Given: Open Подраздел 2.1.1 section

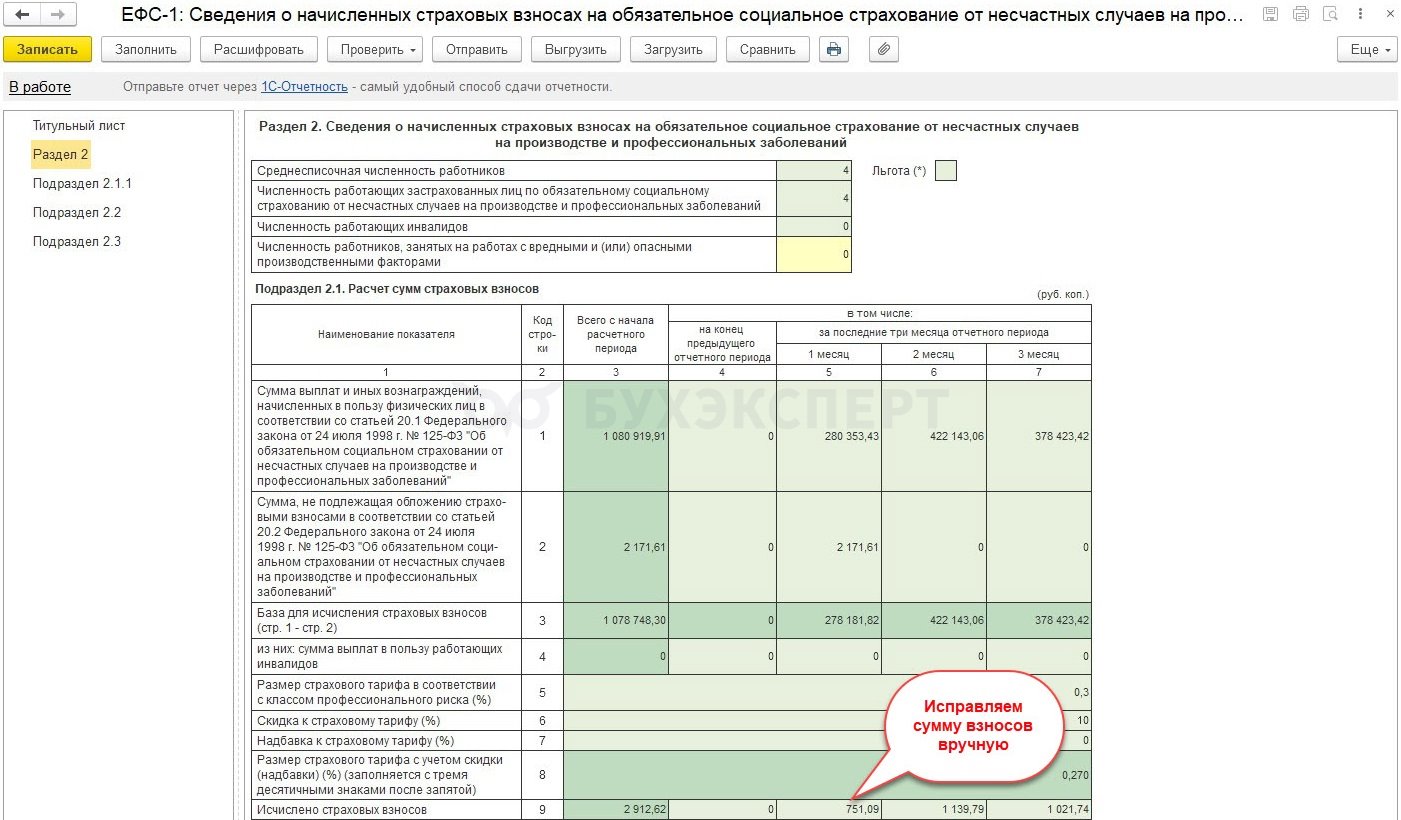Looking at the screenshot, I should pos(82,184).
